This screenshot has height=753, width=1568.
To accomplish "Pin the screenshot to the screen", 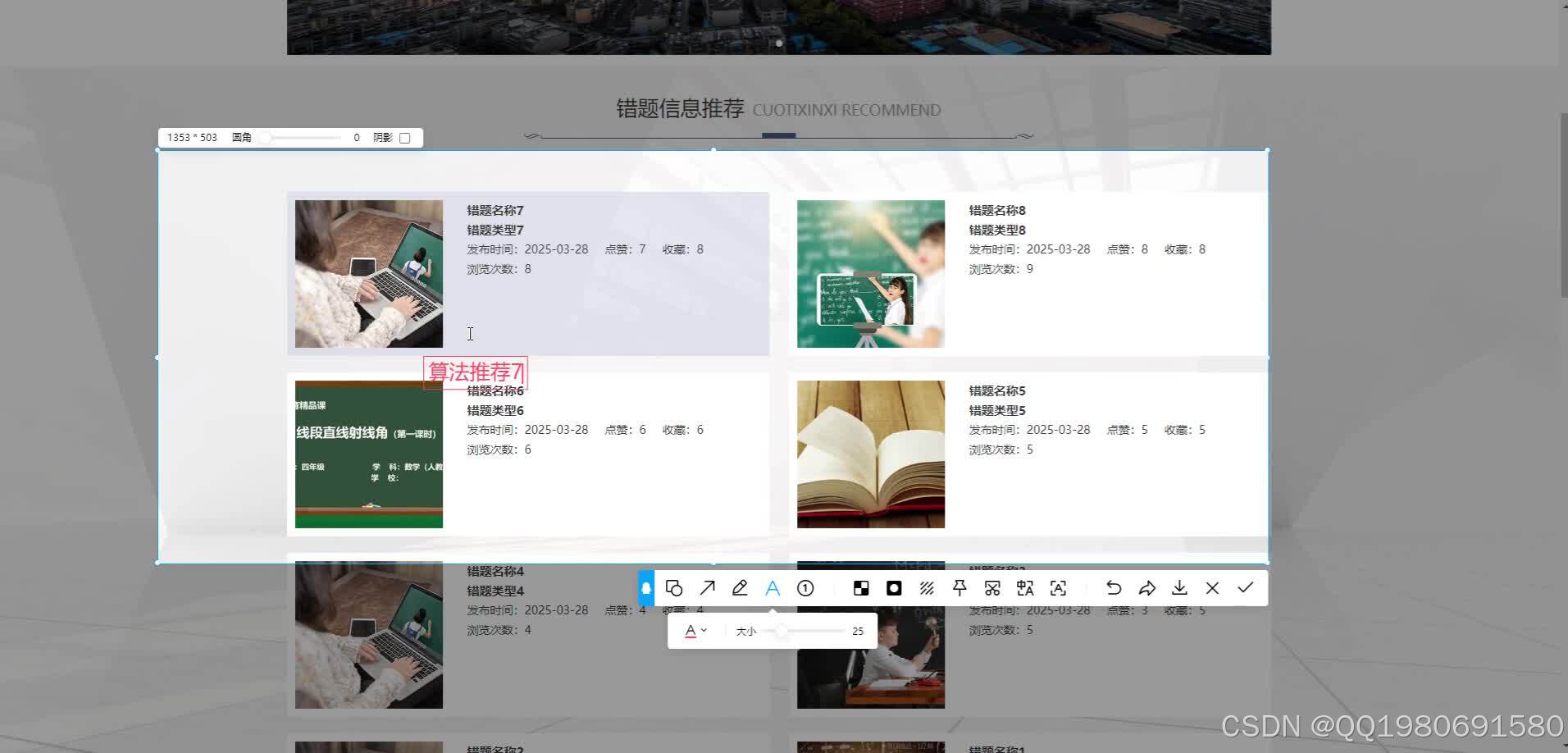I will pyautogui.click(x=959, y=588).
